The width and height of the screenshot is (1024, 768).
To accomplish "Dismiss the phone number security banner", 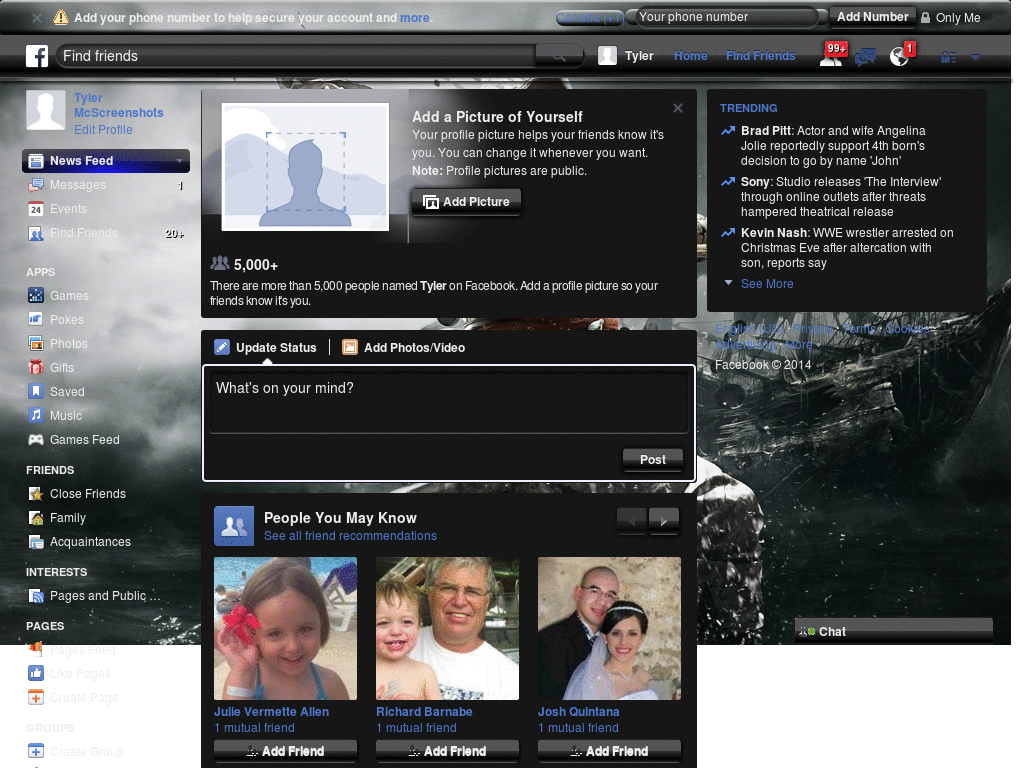I will pyautogui.click(x=37, y=18).
